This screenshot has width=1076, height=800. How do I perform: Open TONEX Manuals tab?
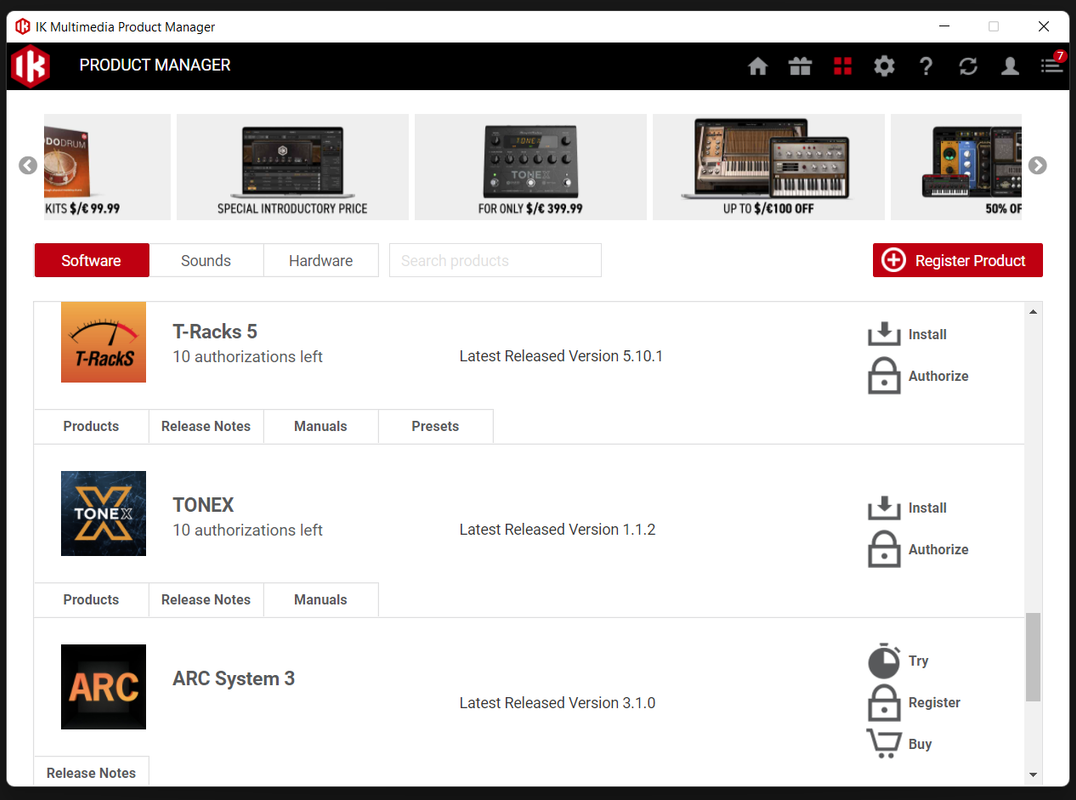coord(320,600)
